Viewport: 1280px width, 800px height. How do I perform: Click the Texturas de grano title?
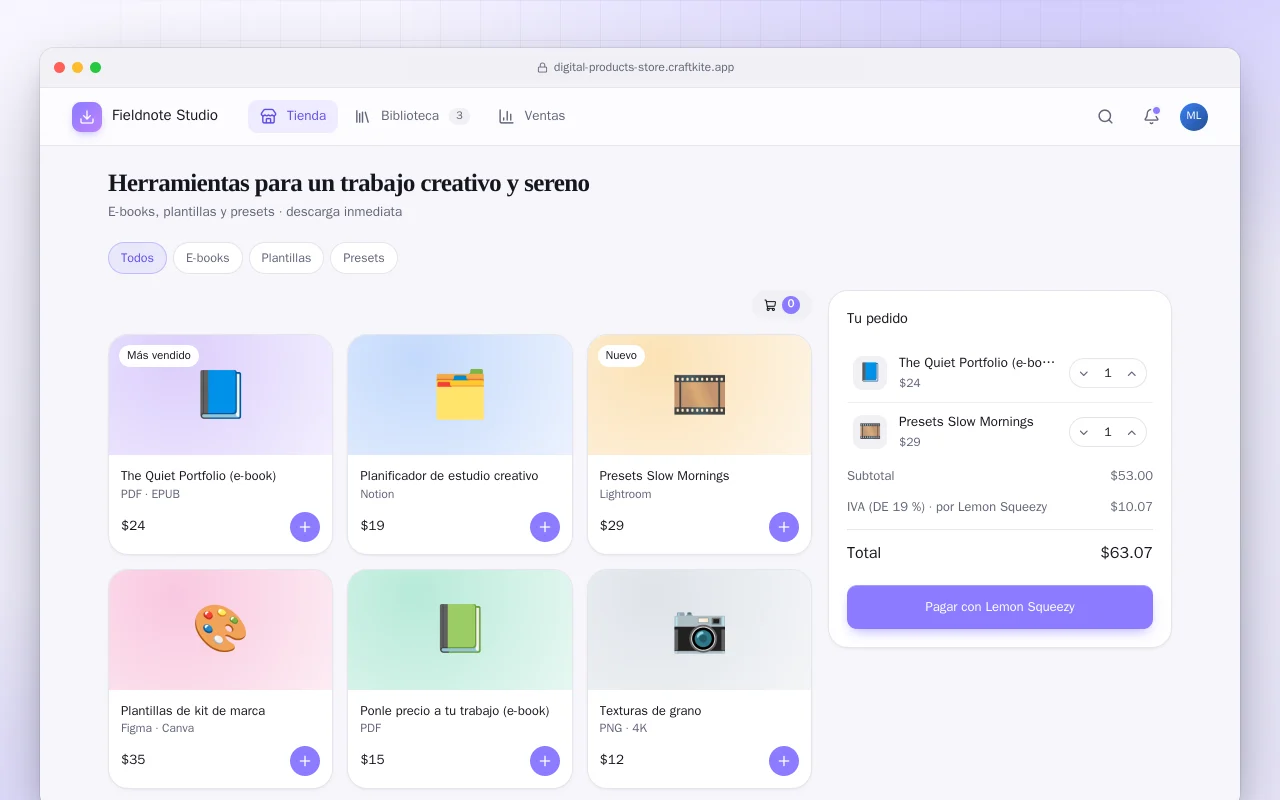[650, 711]
